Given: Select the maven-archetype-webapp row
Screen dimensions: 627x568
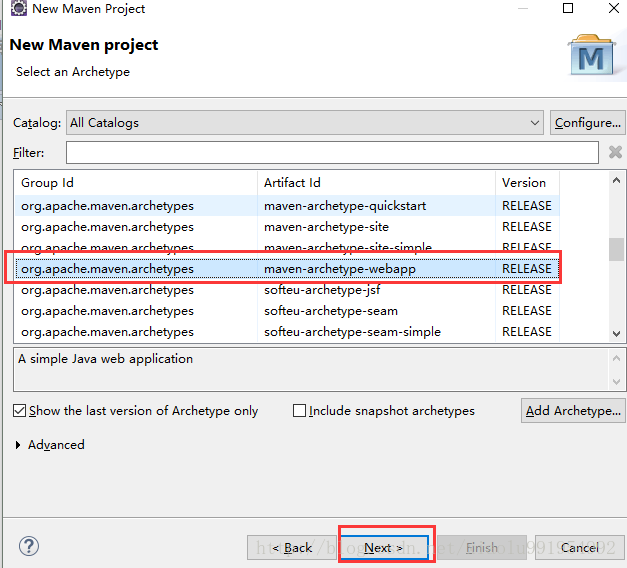Looking at the screenshot, I should point(287,269).
